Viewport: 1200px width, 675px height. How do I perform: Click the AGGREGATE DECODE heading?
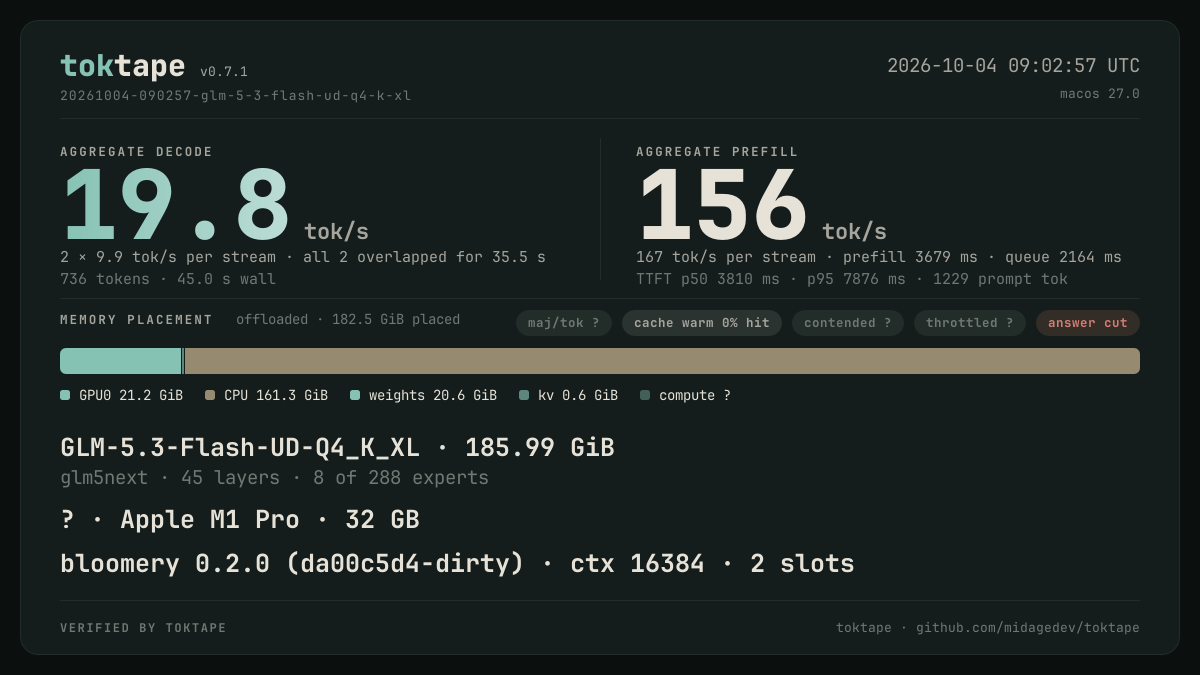click(x=136, y=152)
